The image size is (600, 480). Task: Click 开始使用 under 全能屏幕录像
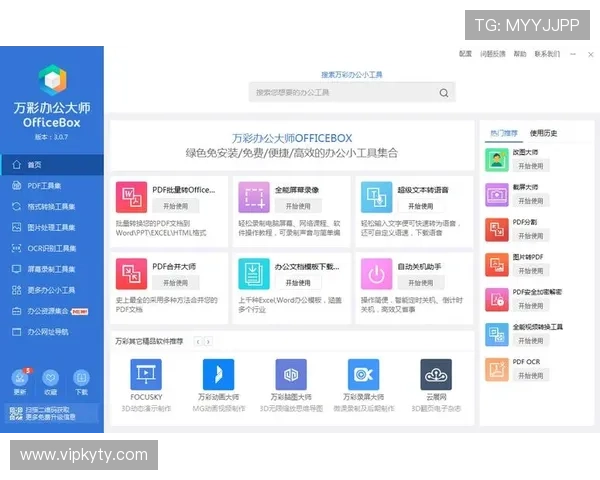[298, 206]
